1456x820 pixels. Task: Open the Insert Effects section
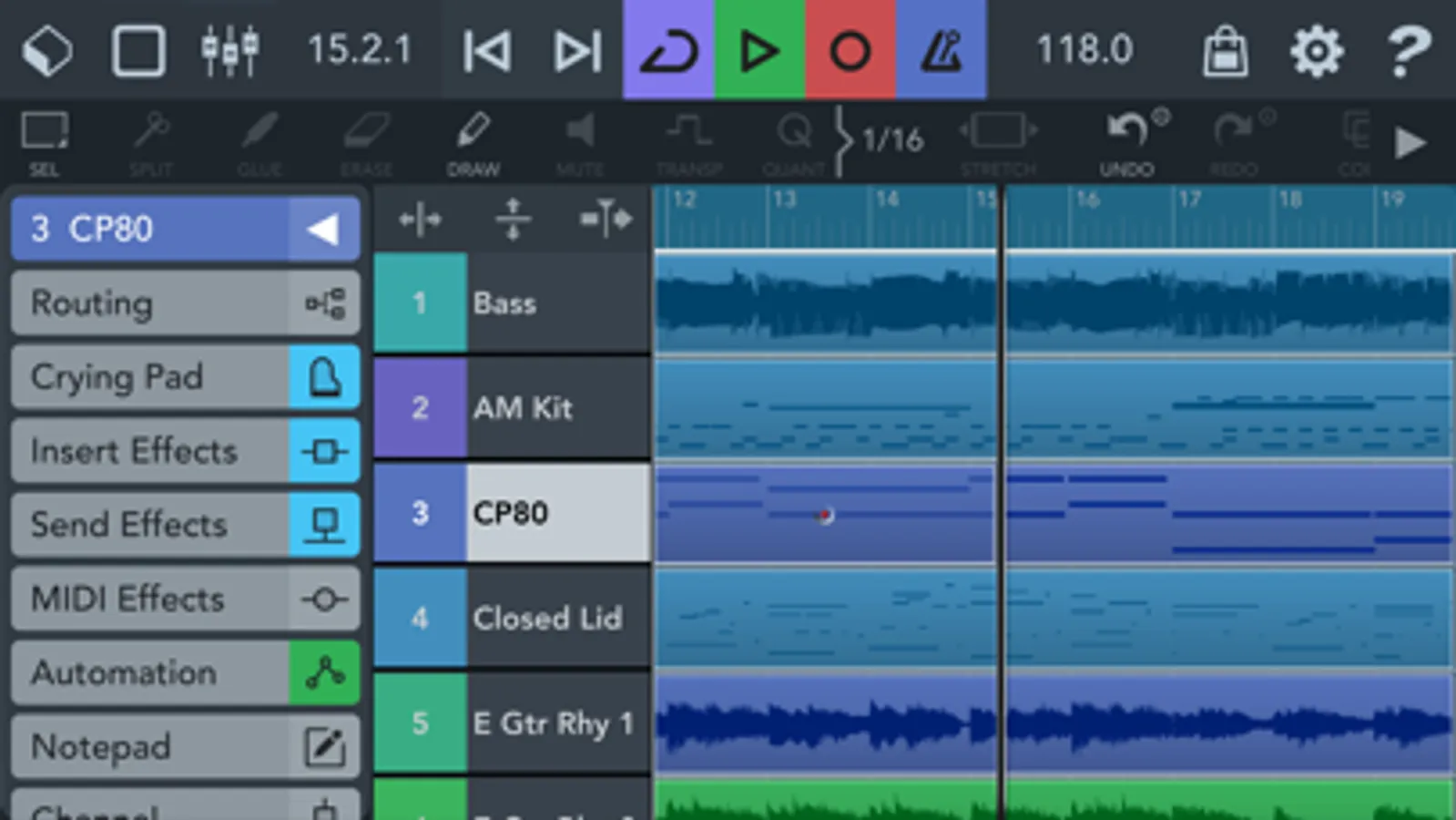point(186,450)
